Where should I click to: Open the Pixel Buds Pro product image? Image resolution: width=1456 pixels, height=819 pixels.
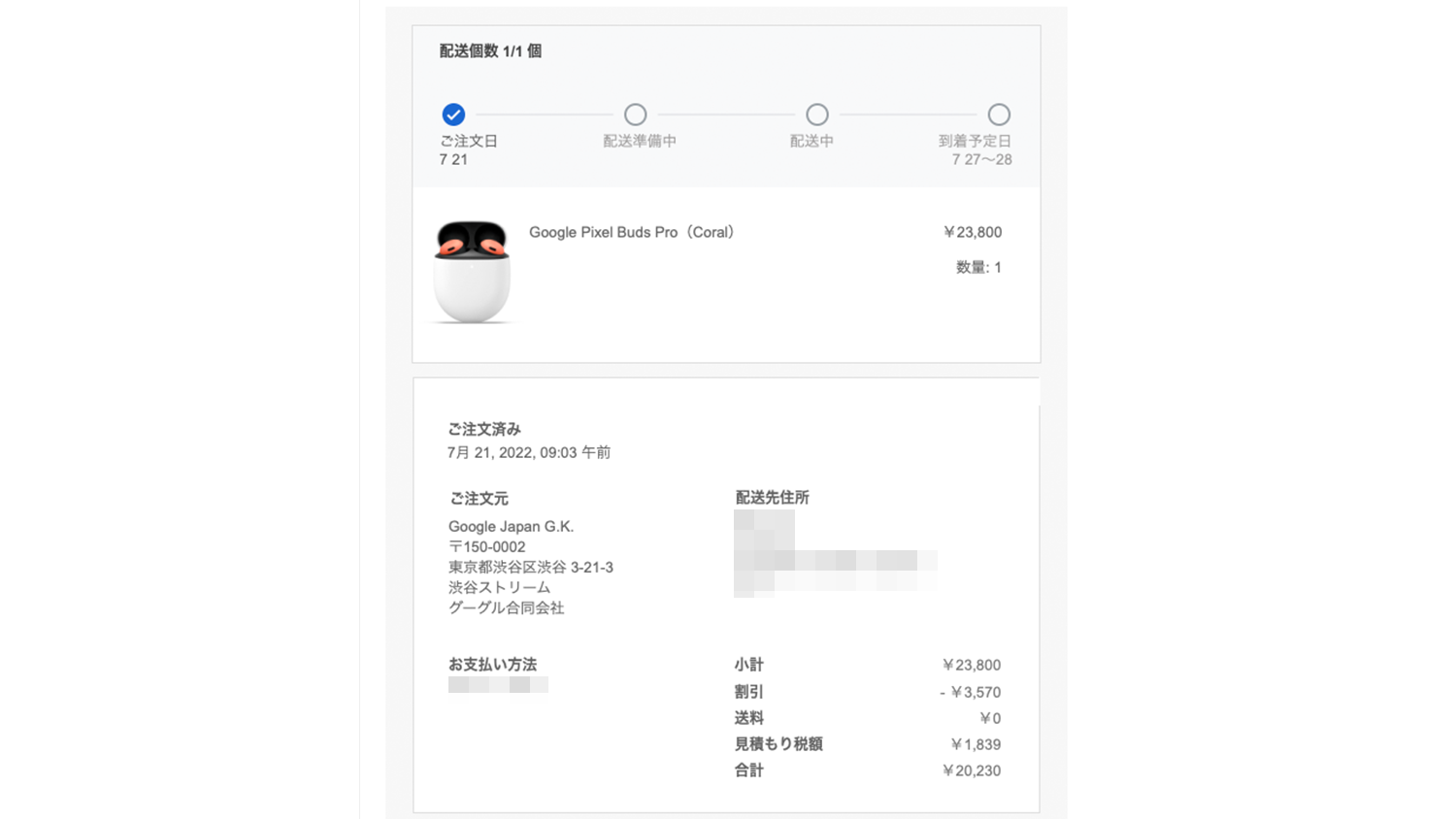[472, 272]
